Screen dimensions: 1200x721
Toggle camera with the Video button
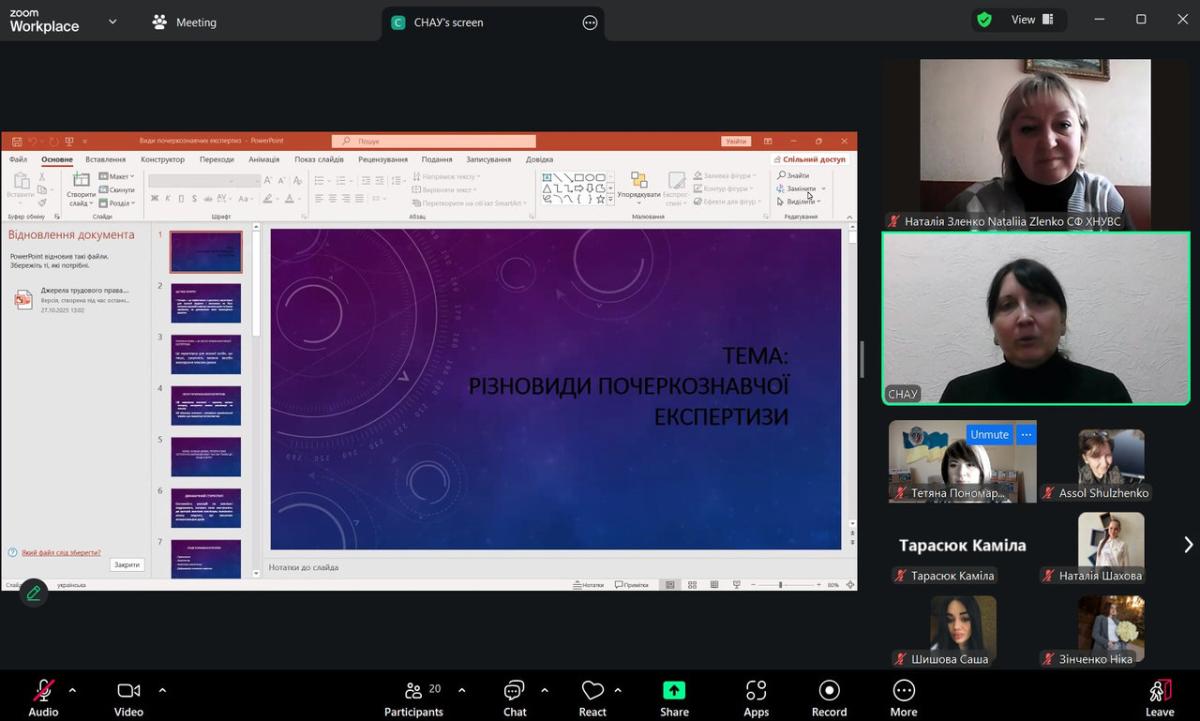(x=128, y=691)
